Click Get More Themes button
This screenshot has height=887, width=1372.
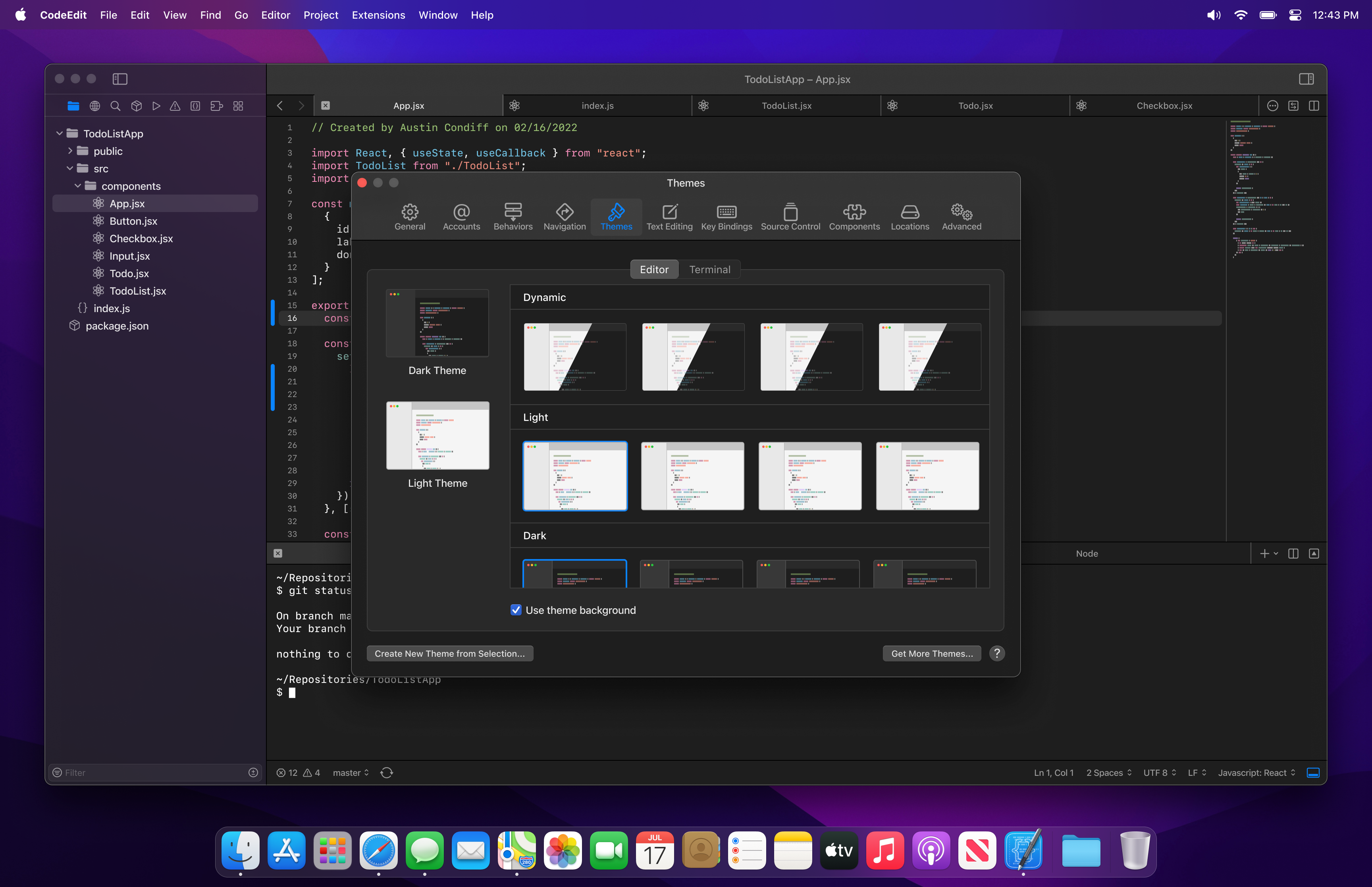[x=931, y=653]
